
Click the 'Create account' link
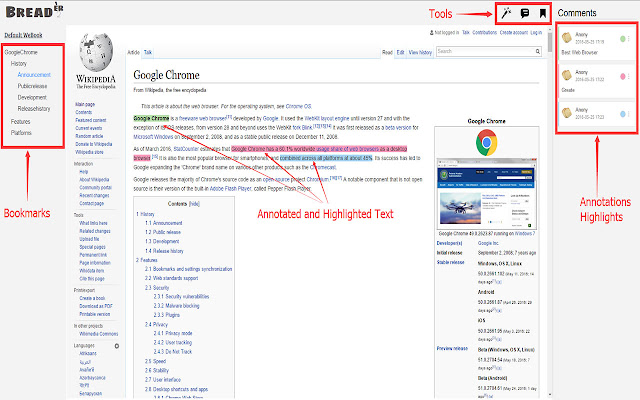click(514, 32)
